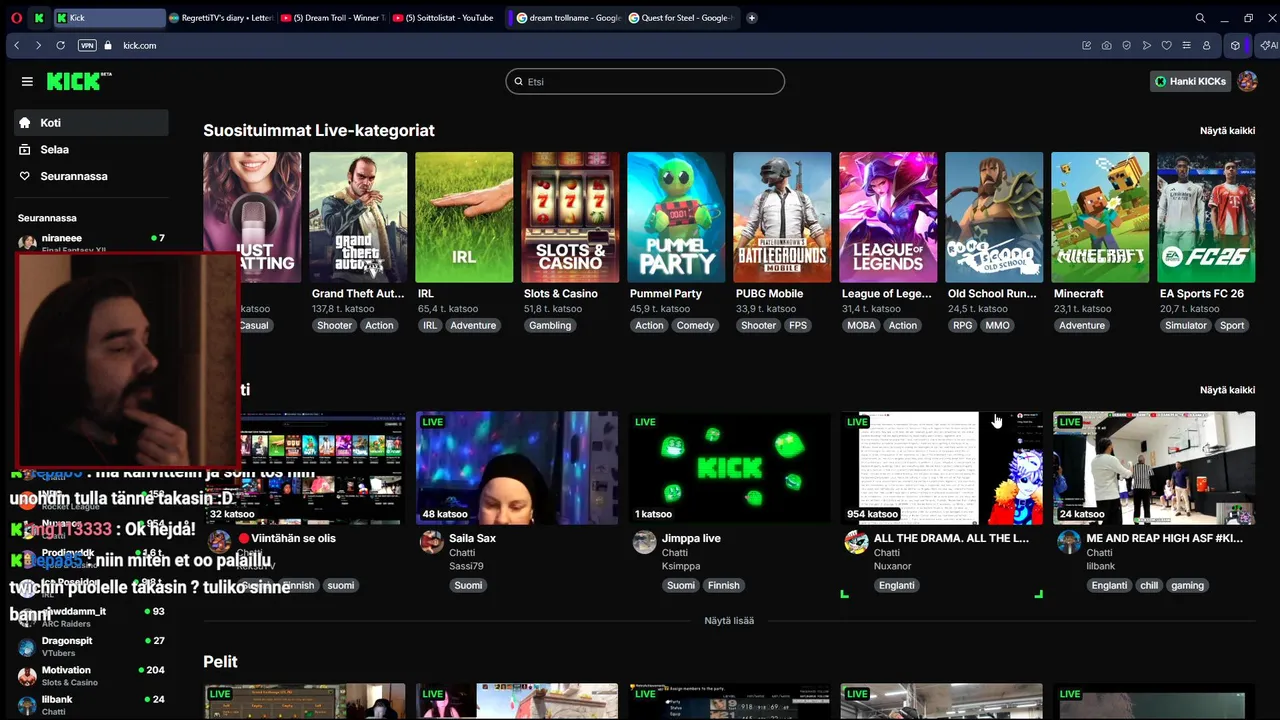Open Pummel Party category thumbnail
Image resolution: width=1280 pixels, height=720 pixels.
pos(676,217)
